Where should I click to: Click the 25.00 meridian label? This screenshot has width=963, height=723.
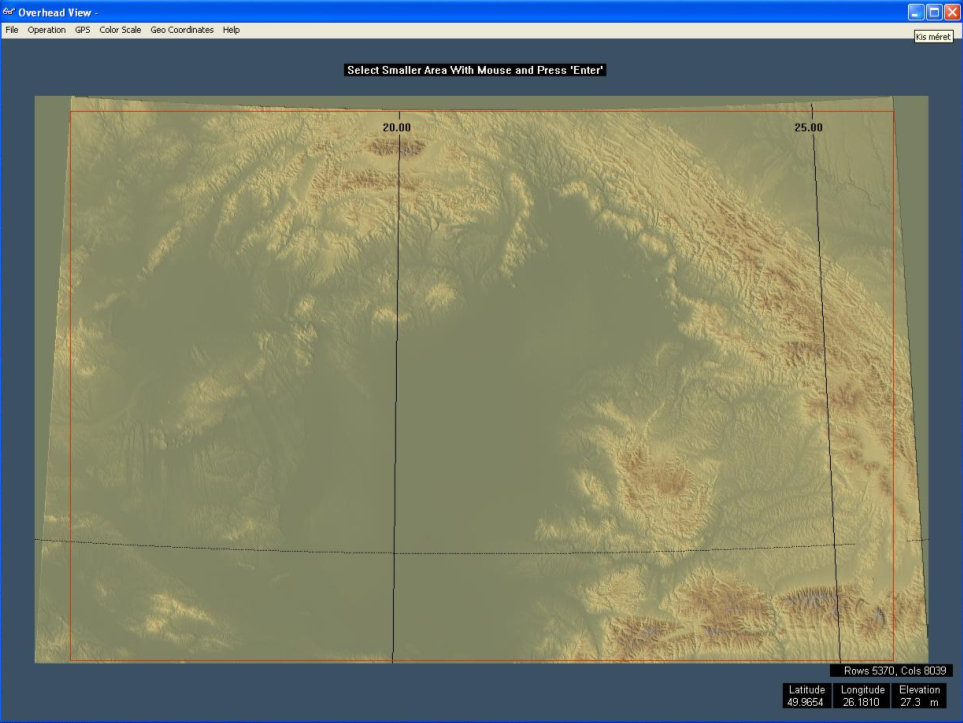[x=808, y=127]
